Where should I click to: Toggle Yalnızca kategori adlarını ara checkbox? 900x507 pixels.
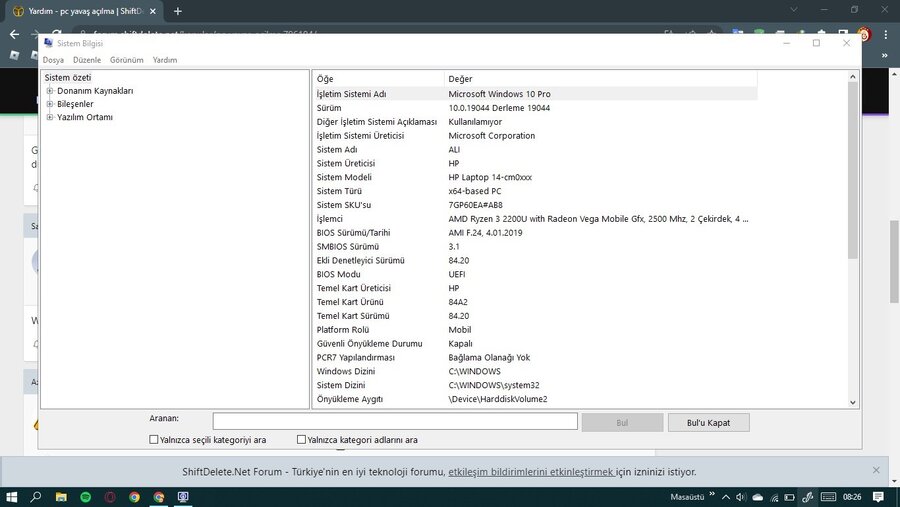coord(301,440)
